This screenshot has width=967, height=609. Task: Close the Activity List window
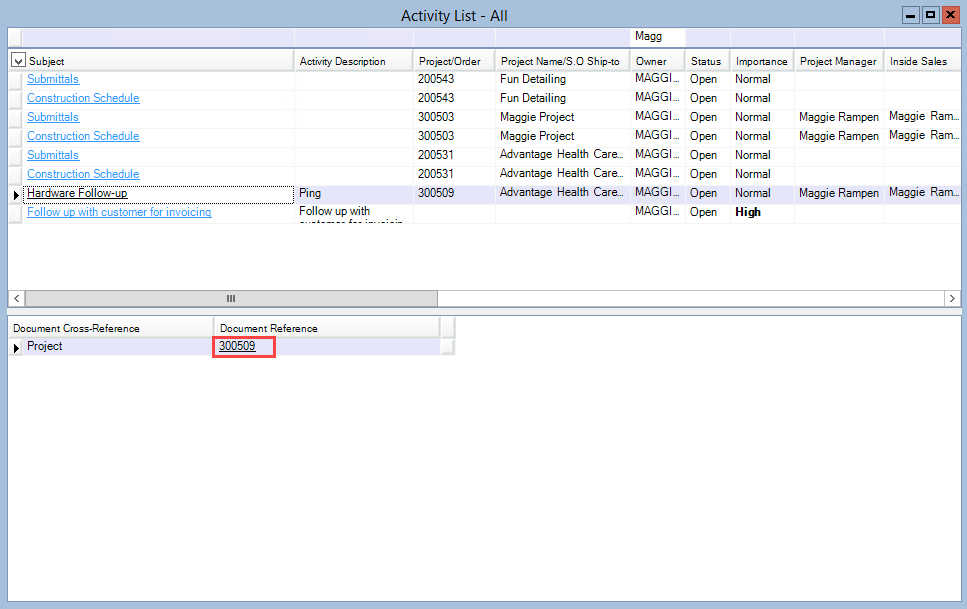(x=949, y=15)
